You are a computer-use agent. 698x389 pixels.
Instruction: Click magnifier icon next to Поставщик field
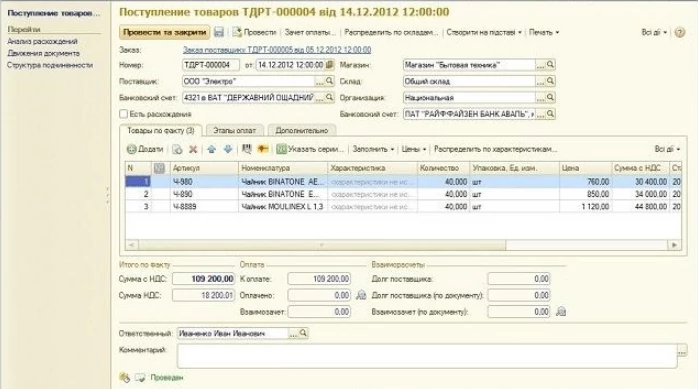point(329,81)
